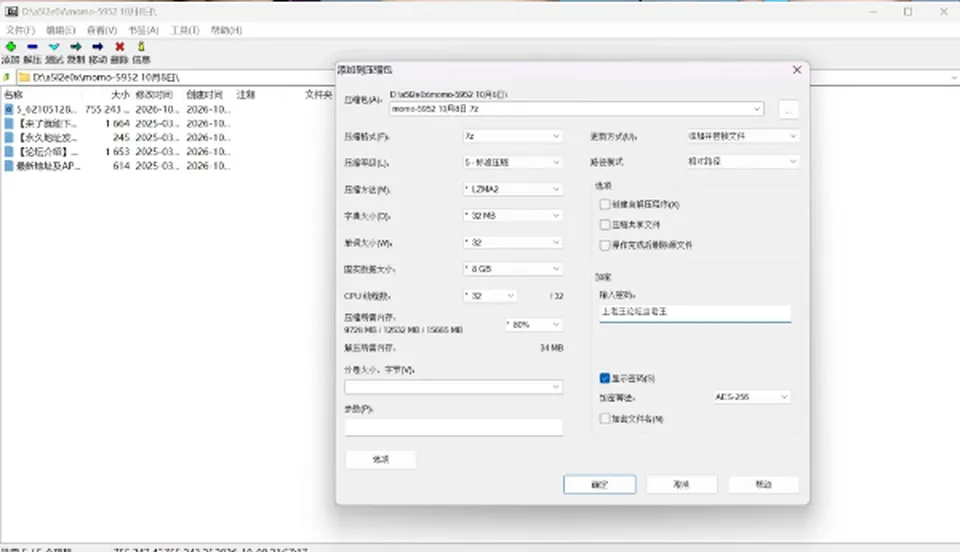The image size is (960, 552).
Task: Check delete files after compression option
Action: pyautogui.click(x=605, y=245)
